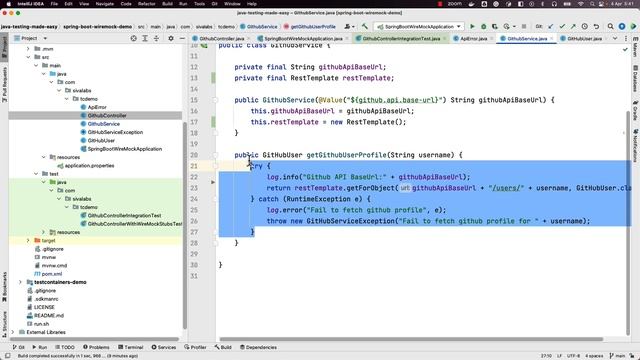Run SpringBootWireMockApplication with the green play icon
This screenshot has height=360, width=640.
click(472, 27)
